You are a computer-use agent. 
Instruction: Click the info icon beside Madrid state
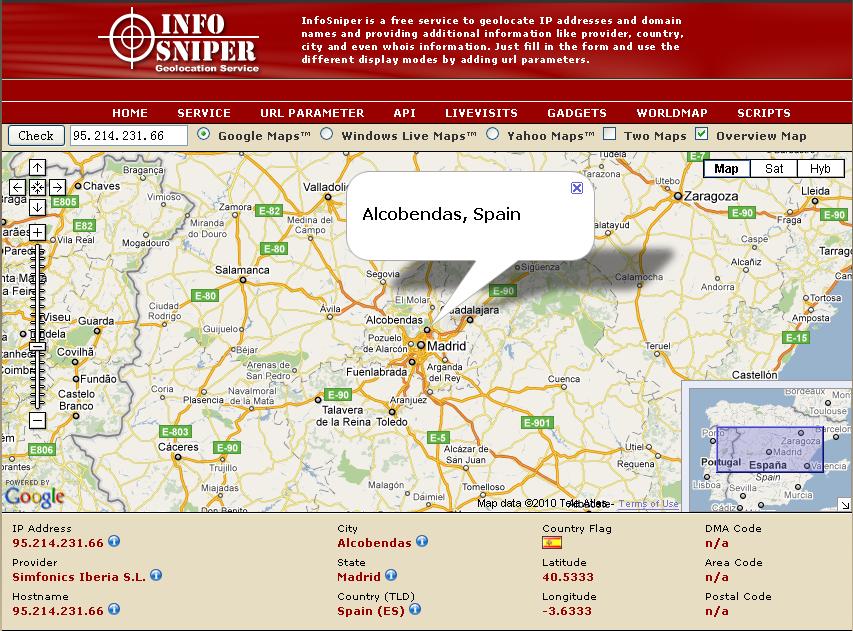point(391,575)
